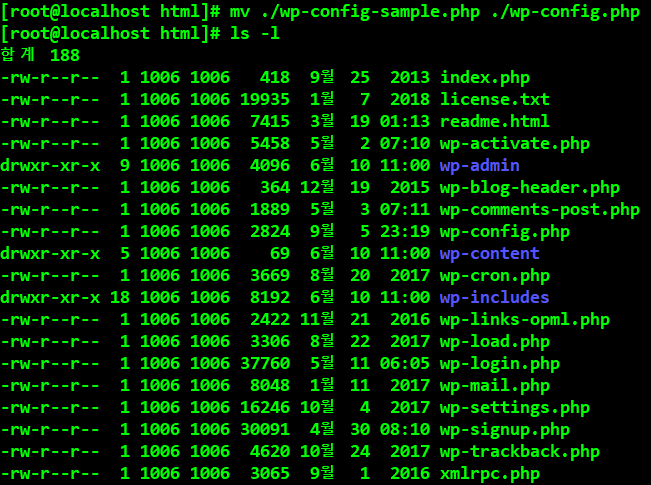Click ./wp-config-sample.php in the mv command
651x485 pixels.
pos(370,12)
